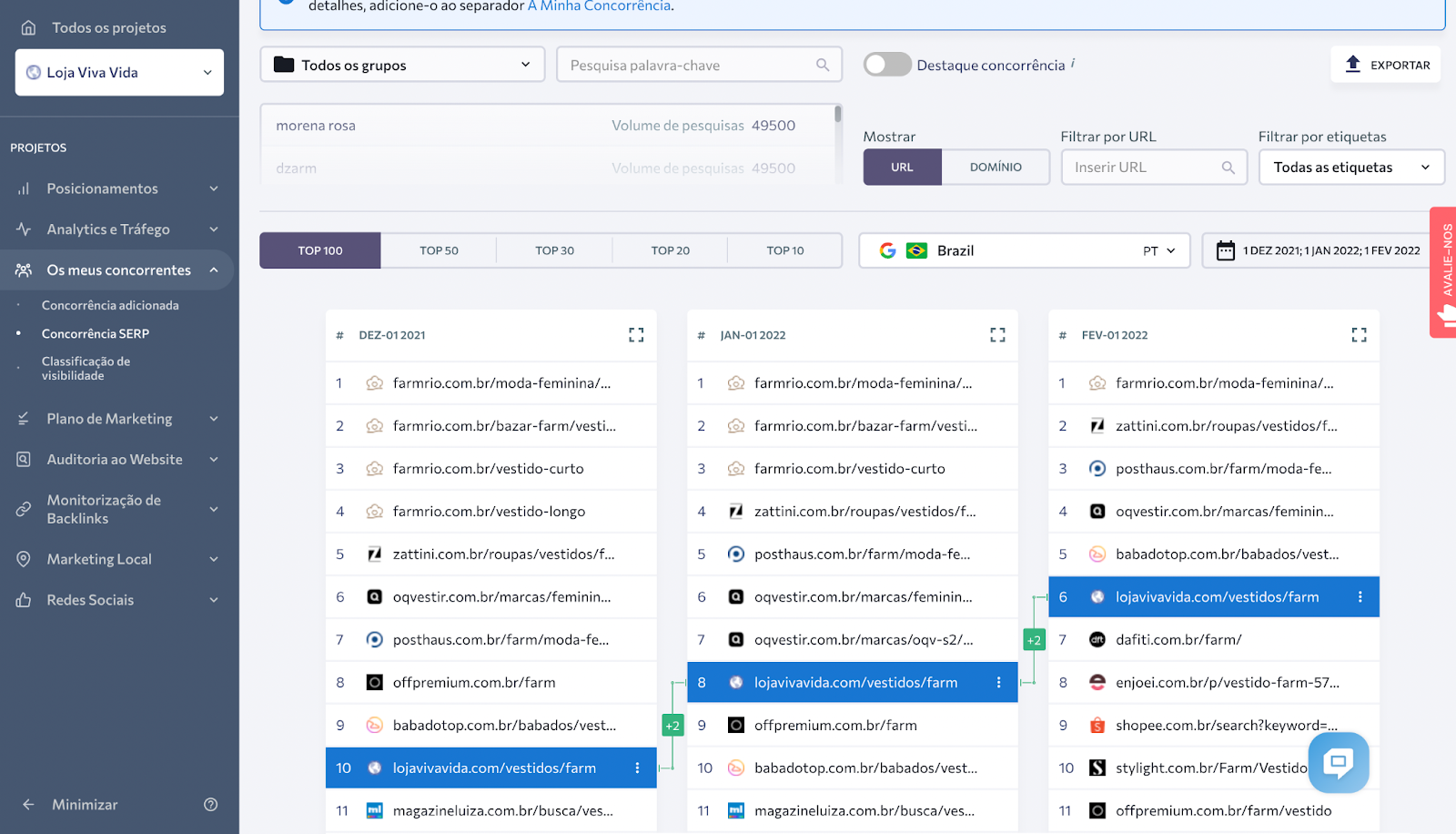Open options for lojavivavida in JAN column
Viewport: 1456px width, 834px height.
998,683
